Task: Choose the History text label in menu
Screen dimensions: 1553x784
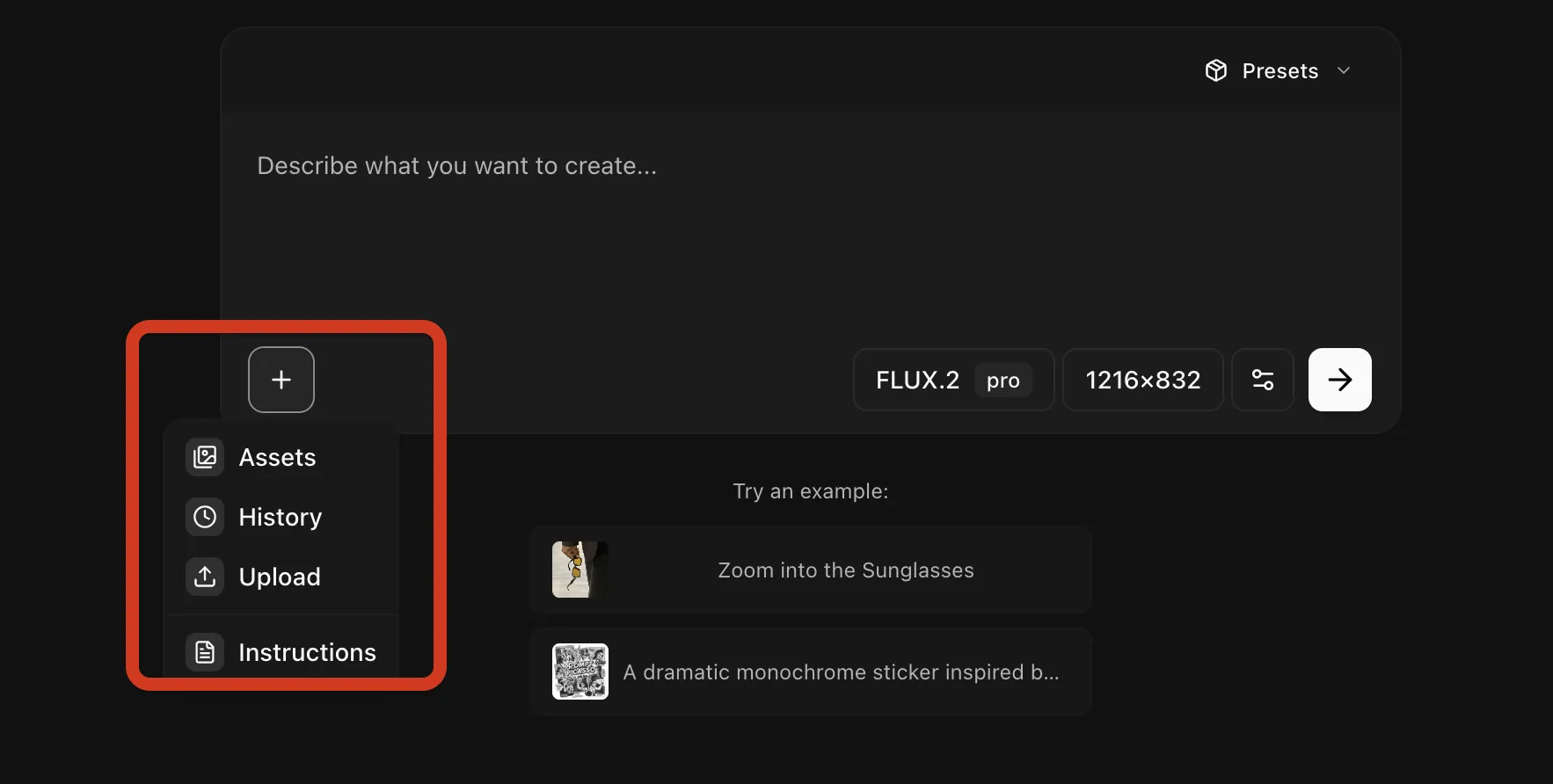Action: [x=281, y=517]
